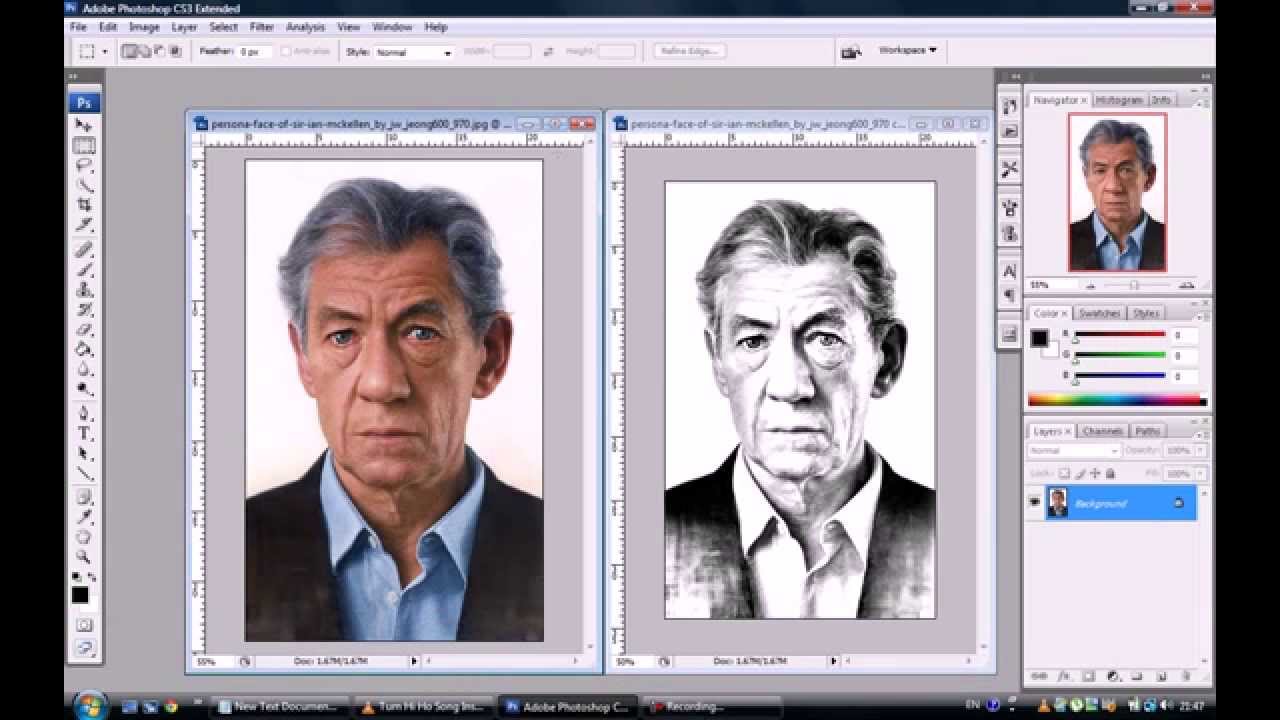Open the layer blend mode dropdown
Image resolution: width=1280 pixels, height=720 pixels.
(1072, 450)
